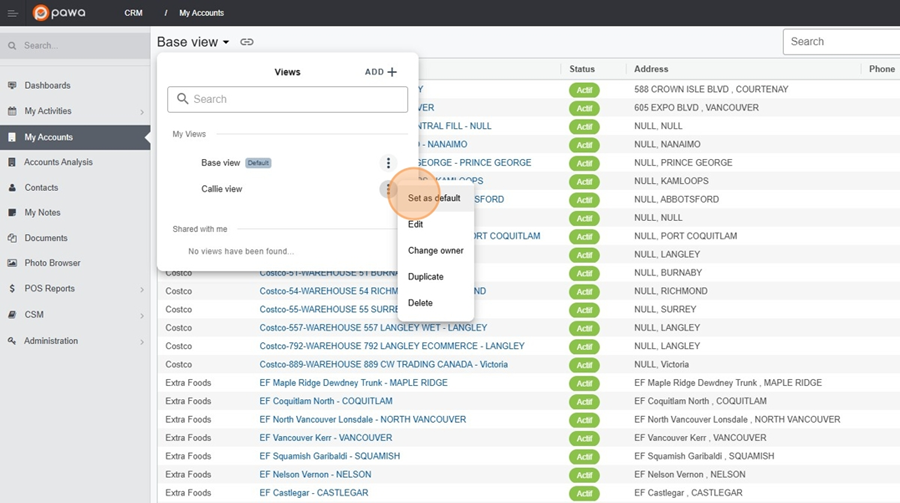Screen dimensions: 900x503
Task: Expand the CSM submenu arrow
Action: (142, 315)
